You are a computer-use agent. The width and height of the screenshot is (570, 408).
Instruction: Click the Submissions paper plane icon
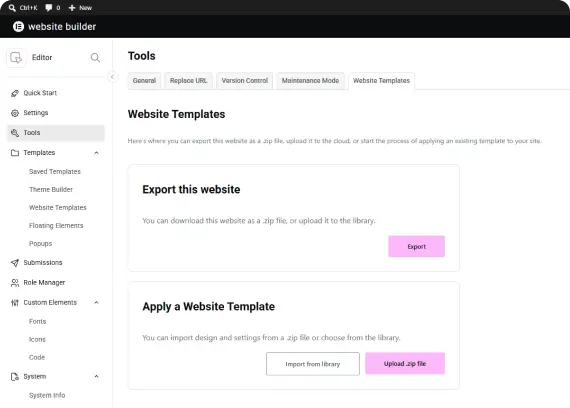pos(15,263)
